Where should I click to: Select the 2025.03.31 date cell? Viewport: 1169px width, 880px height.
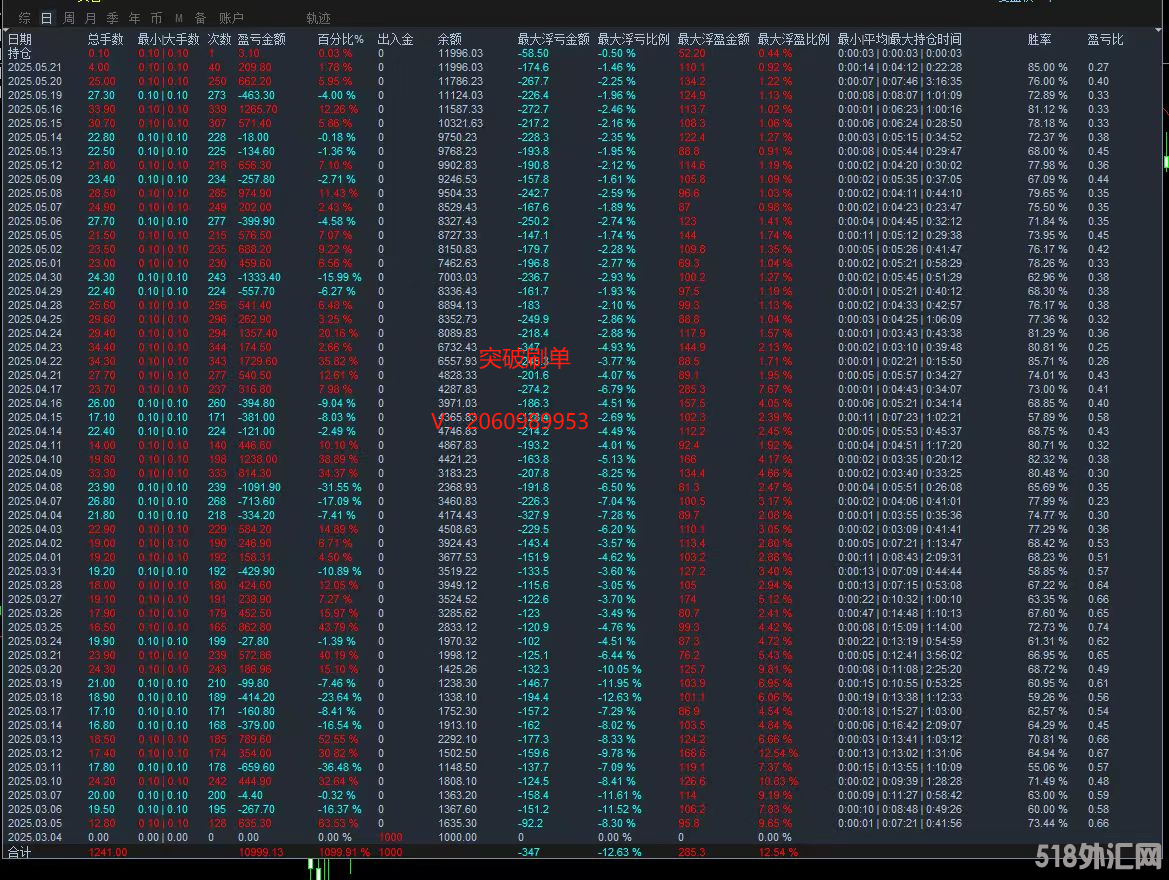coord(35,571)
